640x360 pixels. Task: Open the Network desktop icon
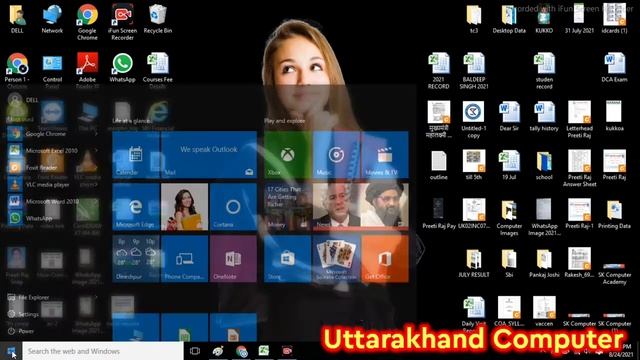coord(52,19)
